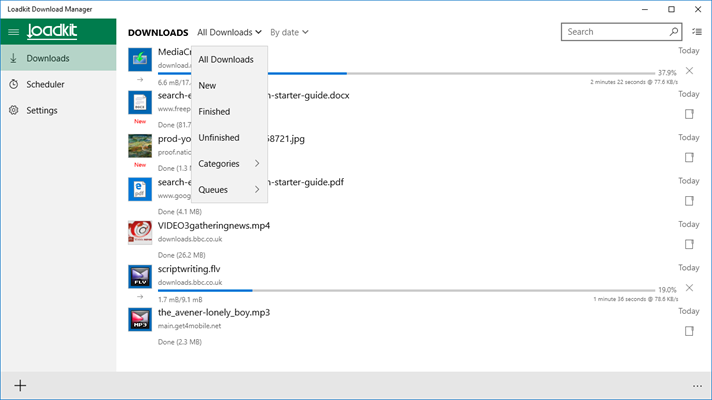Expand the Queues submenu
This screenshot has width=712, height=400.
coord(229,190)
